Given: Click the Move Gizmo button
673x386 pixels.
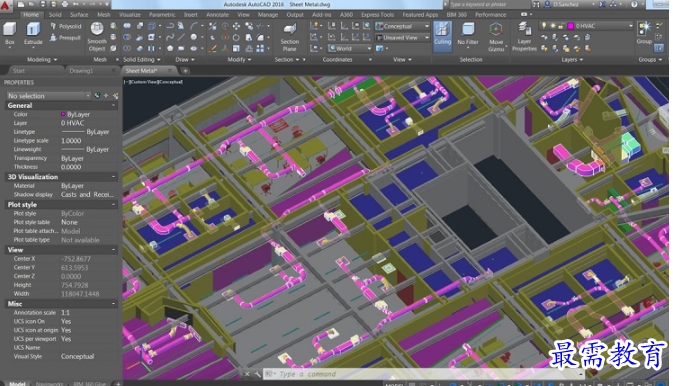Looking at the screenshot, I should [x=496, y=37].
